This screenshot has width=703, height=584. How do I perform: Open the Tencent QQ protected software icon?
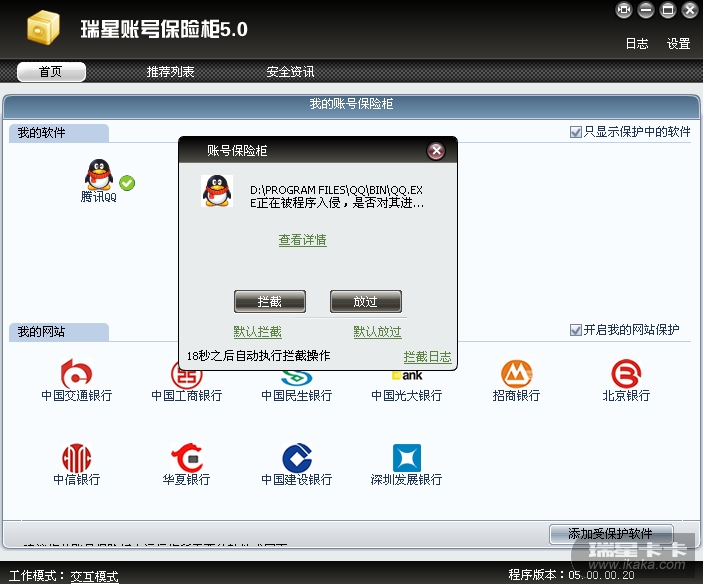coord(99,175)
